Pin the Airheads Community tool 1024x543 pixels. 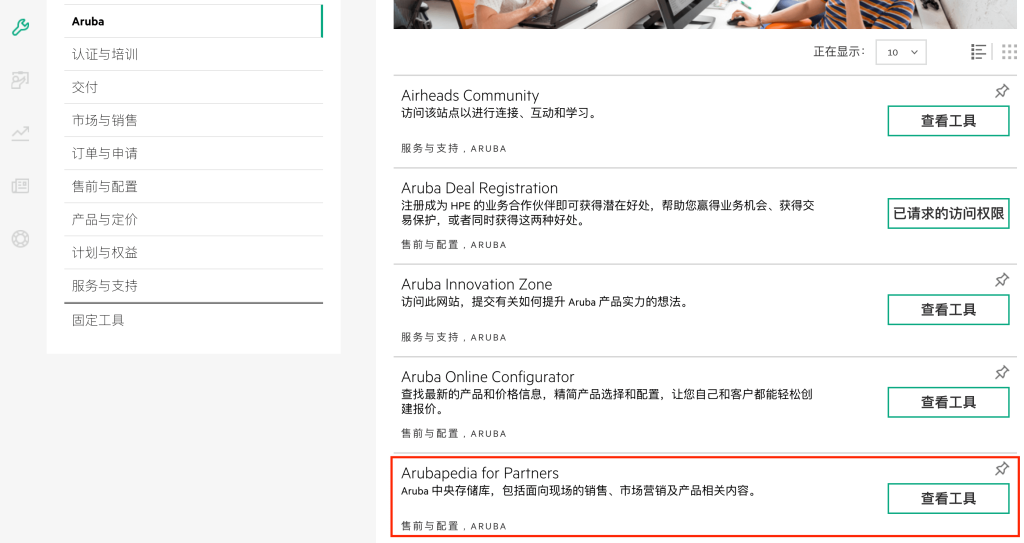1002,91
